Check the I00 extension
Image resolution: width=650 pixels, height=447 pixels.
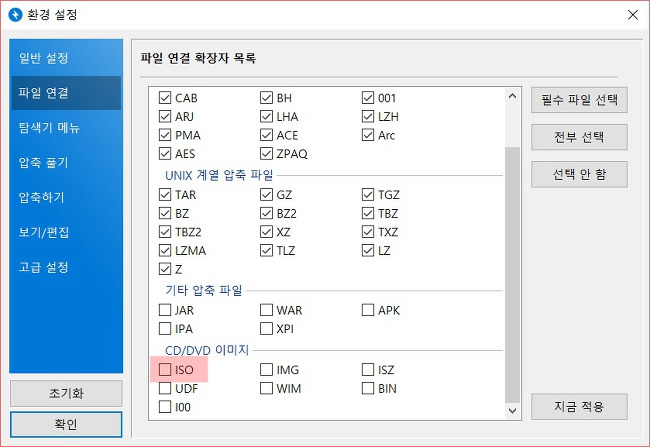click(x=165, y=407)
